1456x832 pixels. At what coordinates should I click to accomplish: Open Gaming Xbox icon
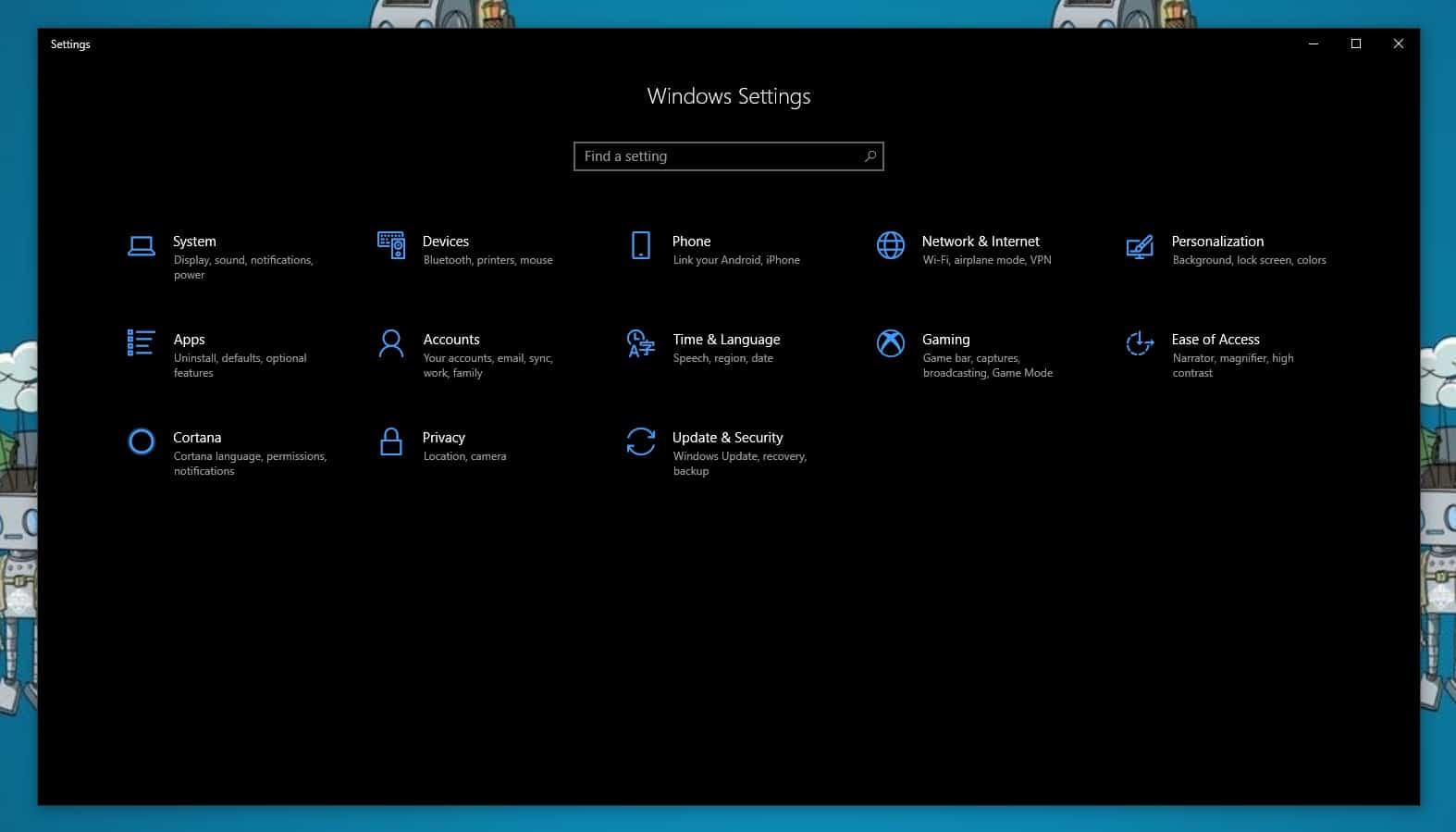click(891, 343)
